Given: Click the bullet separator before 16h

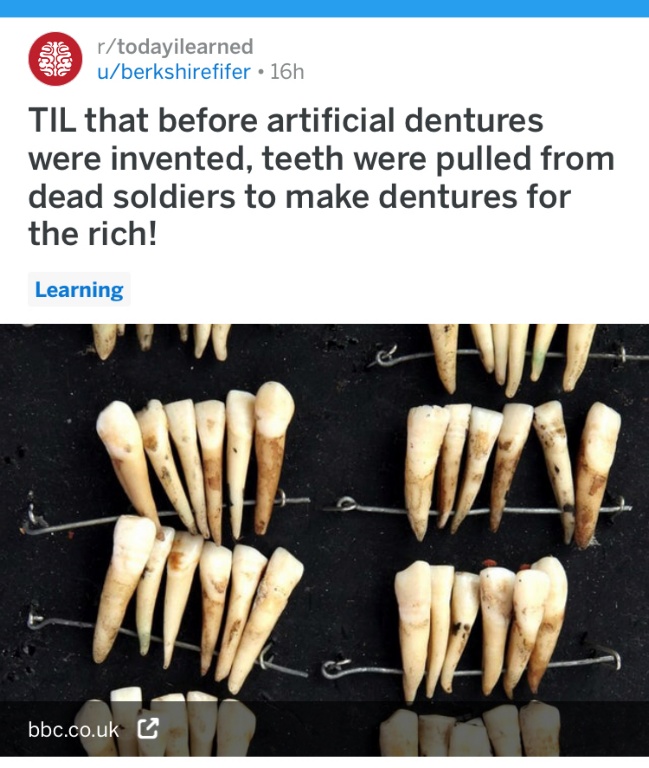Looking at the screenshot, I should tap(261, 72).
